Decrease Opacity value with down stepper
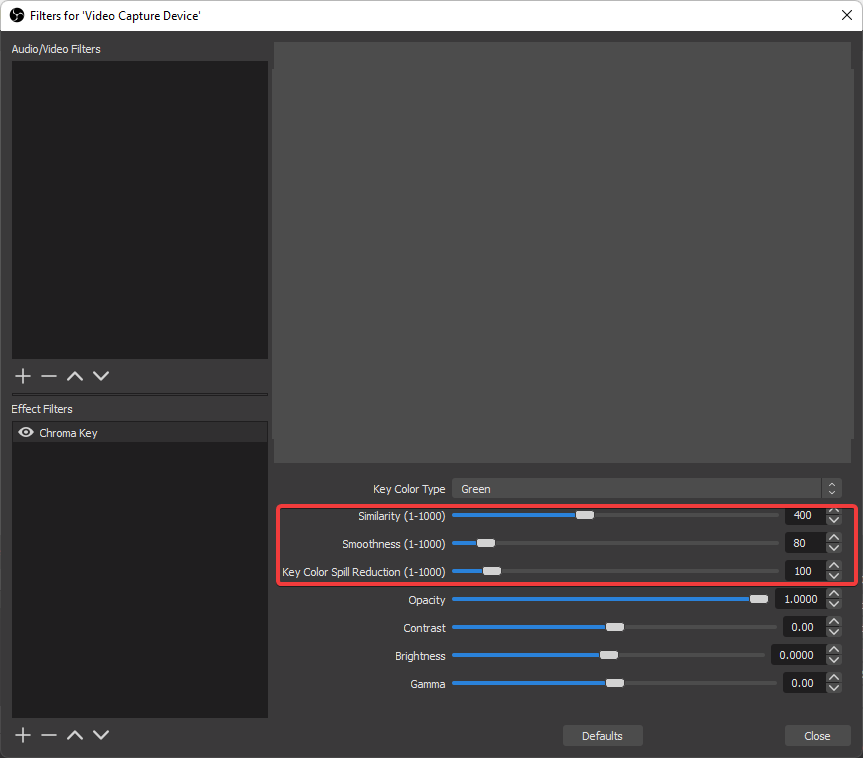863x758 pixels. [834, 604]
